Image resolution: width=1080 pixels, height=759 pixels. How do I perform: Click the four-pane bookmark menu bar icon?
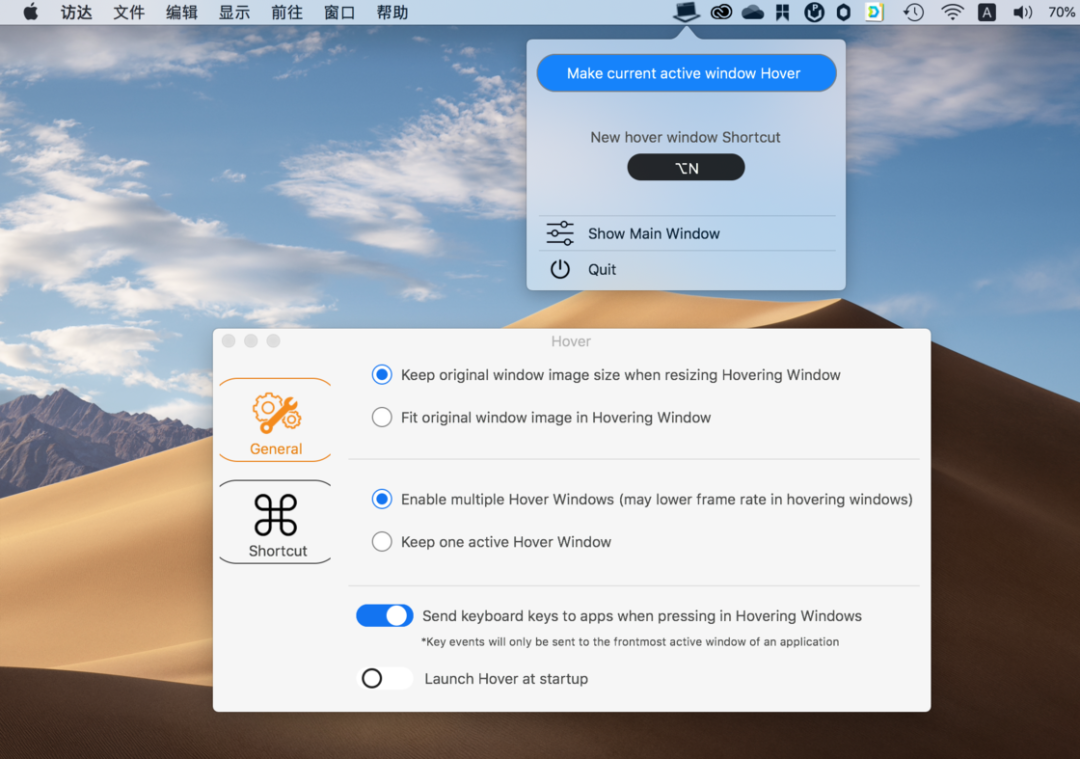782,12
